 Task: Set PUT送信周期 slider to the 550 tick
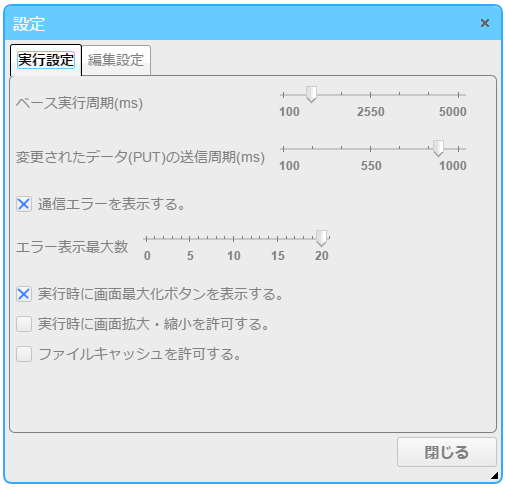tap(370, 149)
